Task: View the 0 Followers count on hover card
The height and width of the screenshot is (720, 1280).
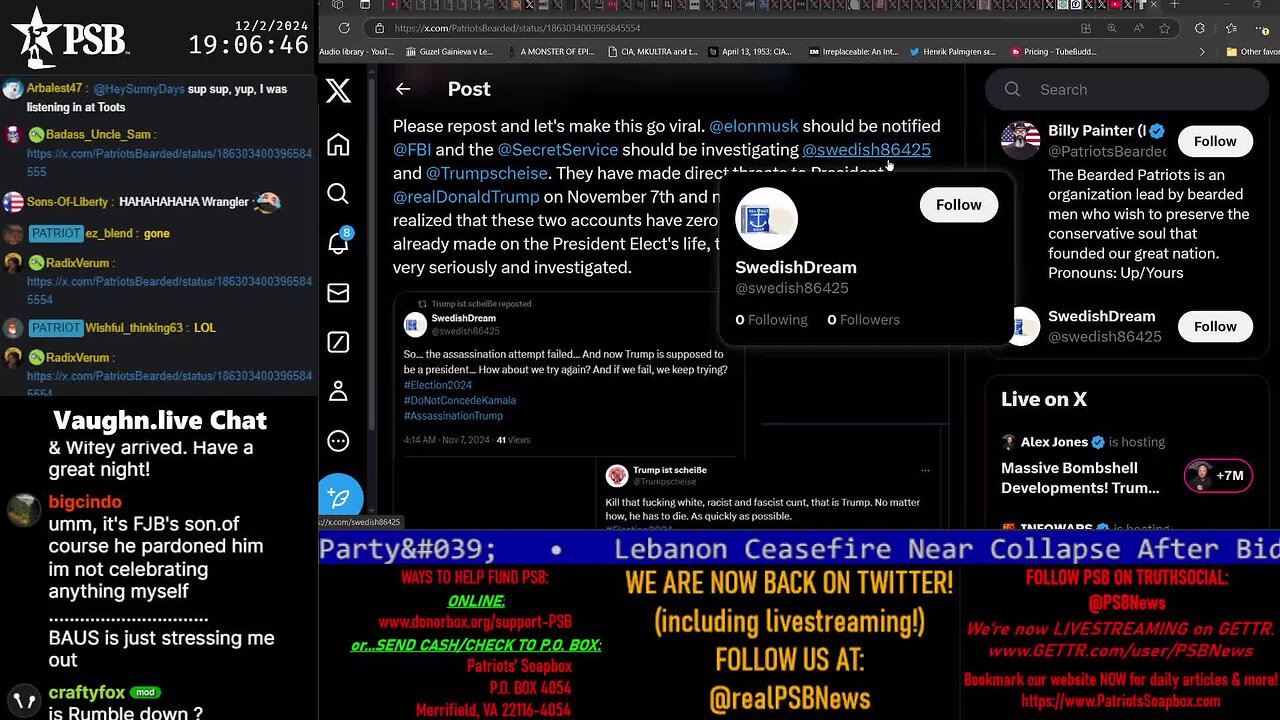Action: 863,320
